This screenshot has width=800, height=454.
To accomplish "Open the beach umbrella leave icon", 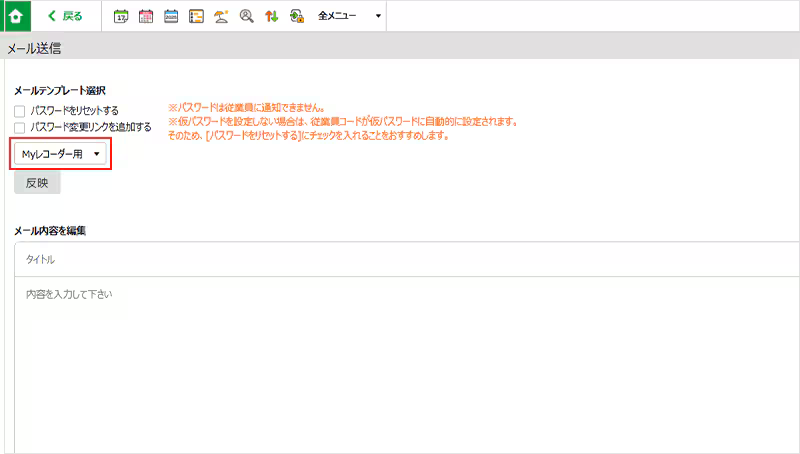I will (221, 16).
